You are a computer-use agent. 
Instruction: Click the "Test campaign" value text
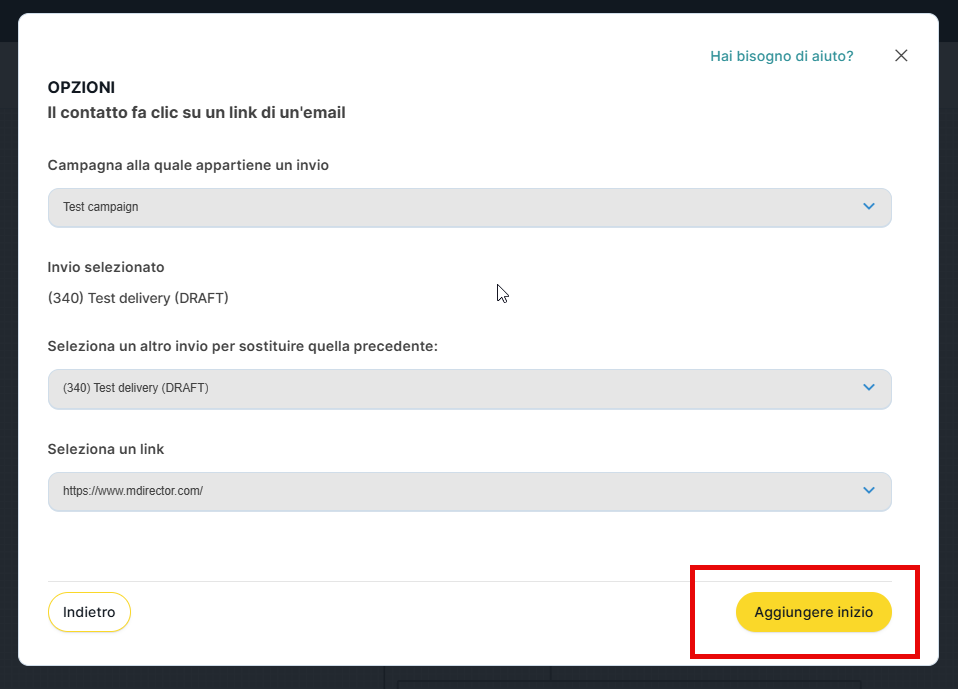pyautogui.click(x=100, y=207)
